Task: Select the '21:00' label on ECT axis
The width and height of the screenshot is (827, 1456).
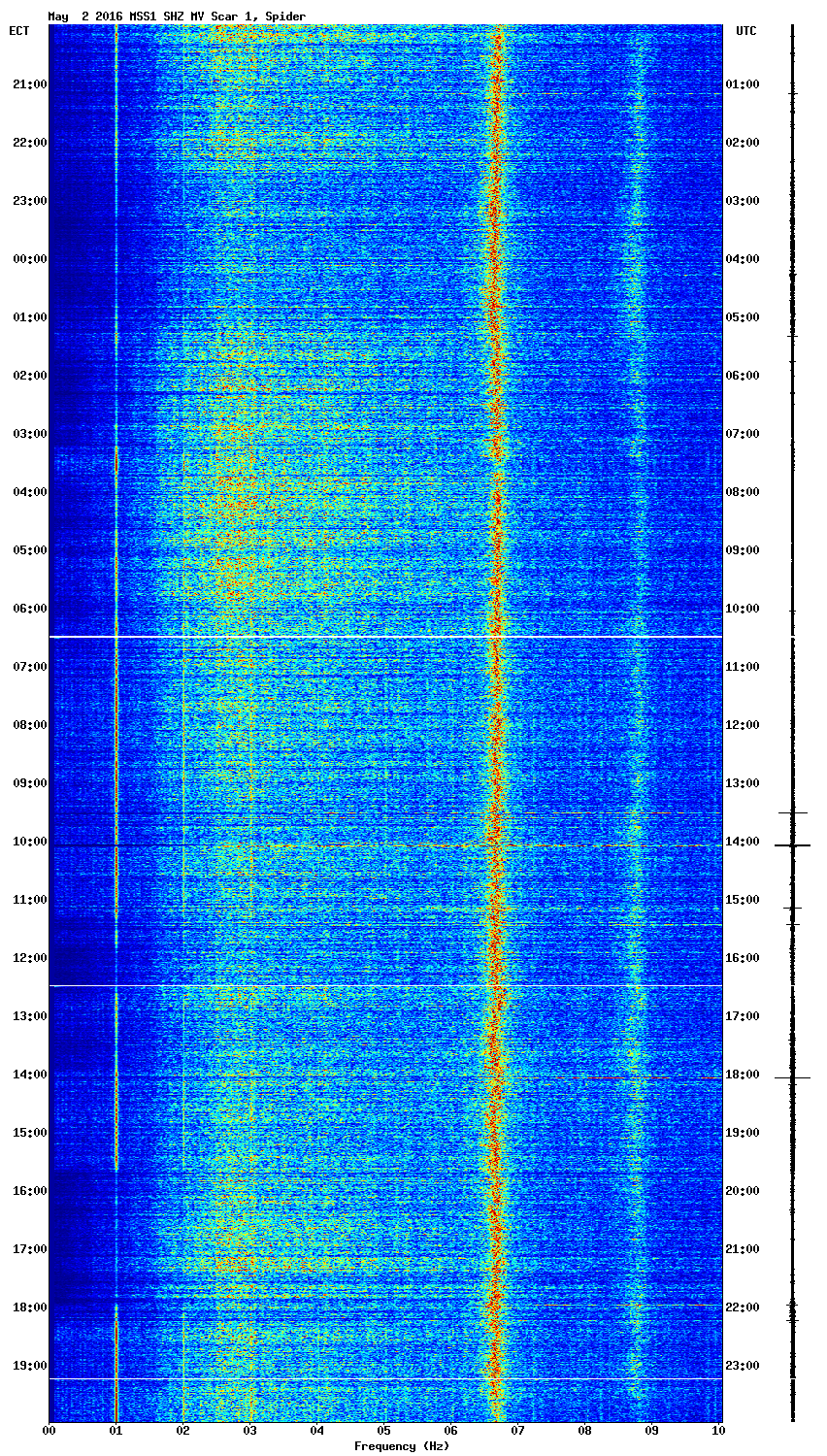Action: (29, 84)
